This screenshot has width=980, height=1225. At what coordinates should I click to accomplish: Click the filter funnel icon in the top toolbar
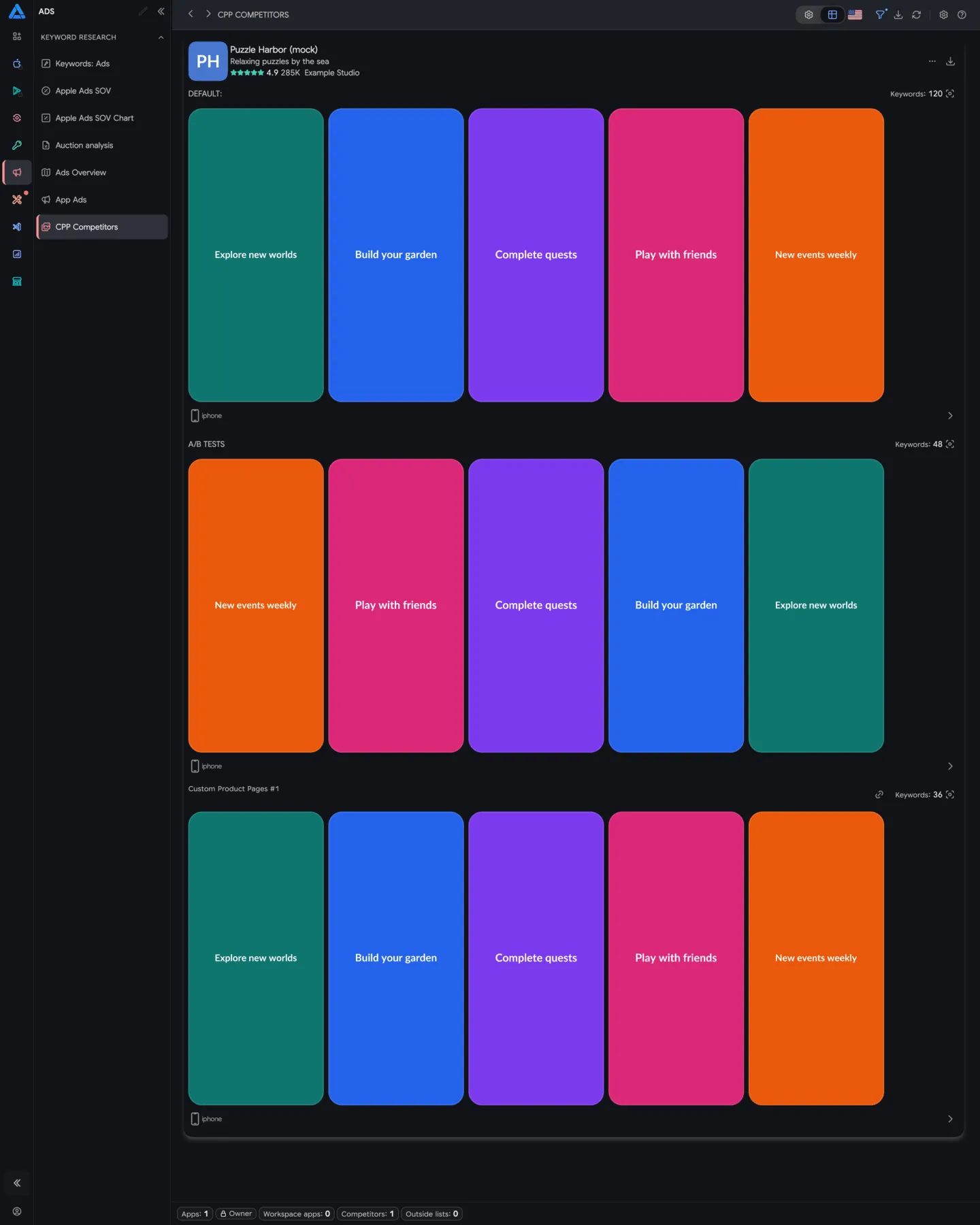[880, 14]
